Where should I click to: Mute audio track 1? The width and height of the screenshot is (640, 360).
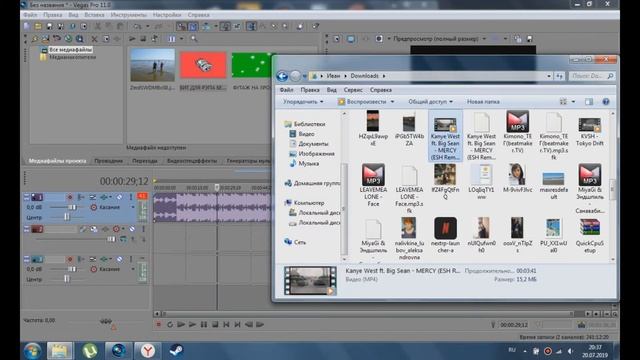coord(120,197)
